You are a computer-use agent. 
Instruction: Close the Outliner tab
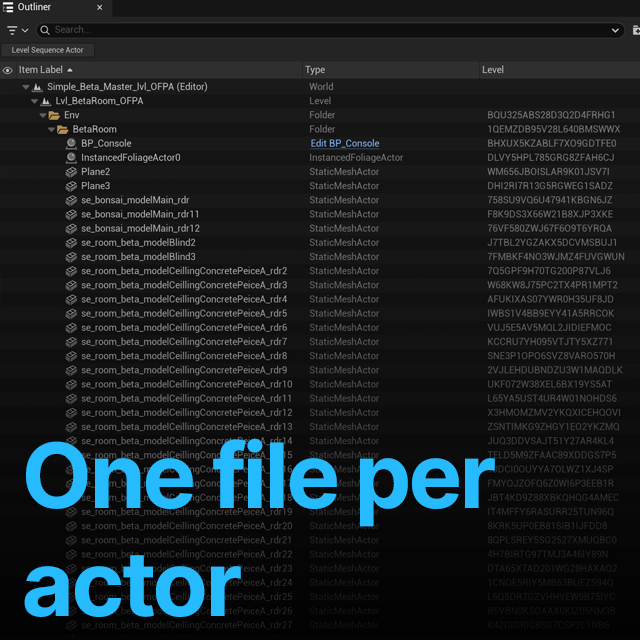click(x=99, y=7)
